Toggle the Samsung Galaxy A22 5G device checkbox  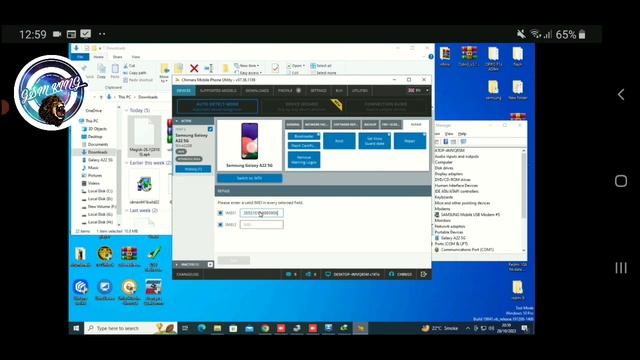point(210,129)
